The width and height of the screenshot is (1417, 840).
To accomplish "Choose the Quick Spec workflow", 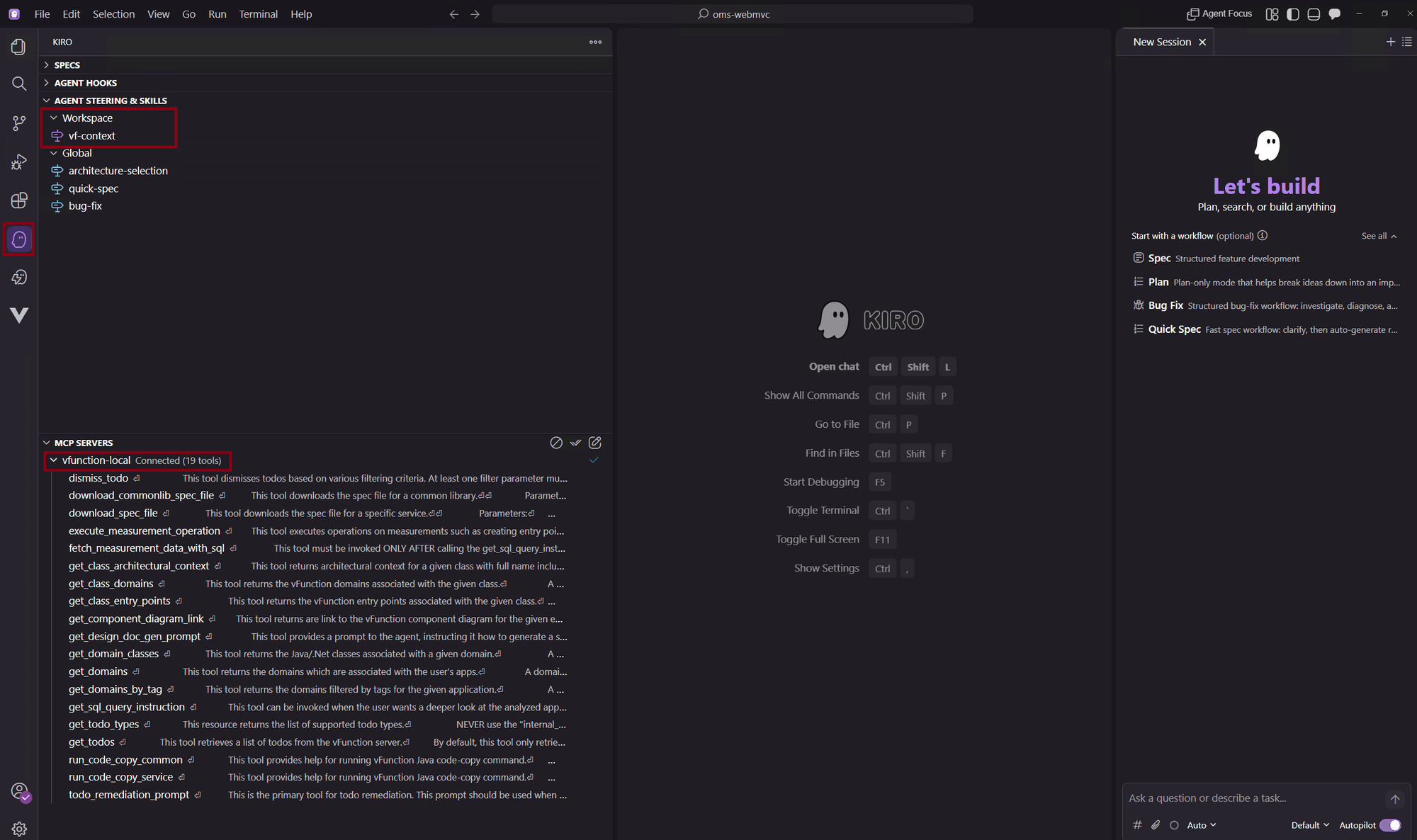I will pos(1265,329).
